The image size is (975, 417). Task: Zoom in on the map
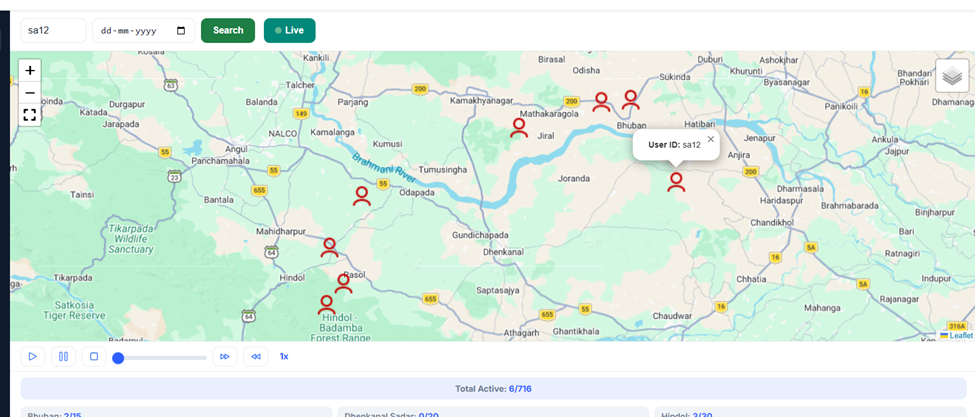click(30, 70)
